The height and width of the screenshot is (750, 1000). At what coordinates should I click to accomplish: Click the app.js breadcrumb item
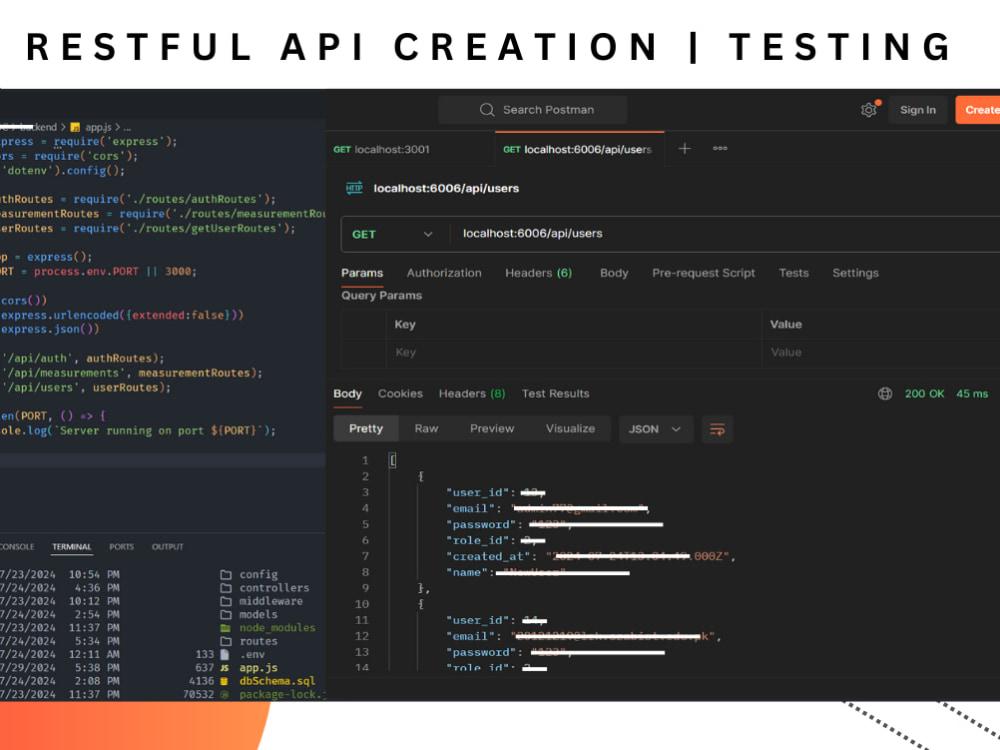pos(98,127)
